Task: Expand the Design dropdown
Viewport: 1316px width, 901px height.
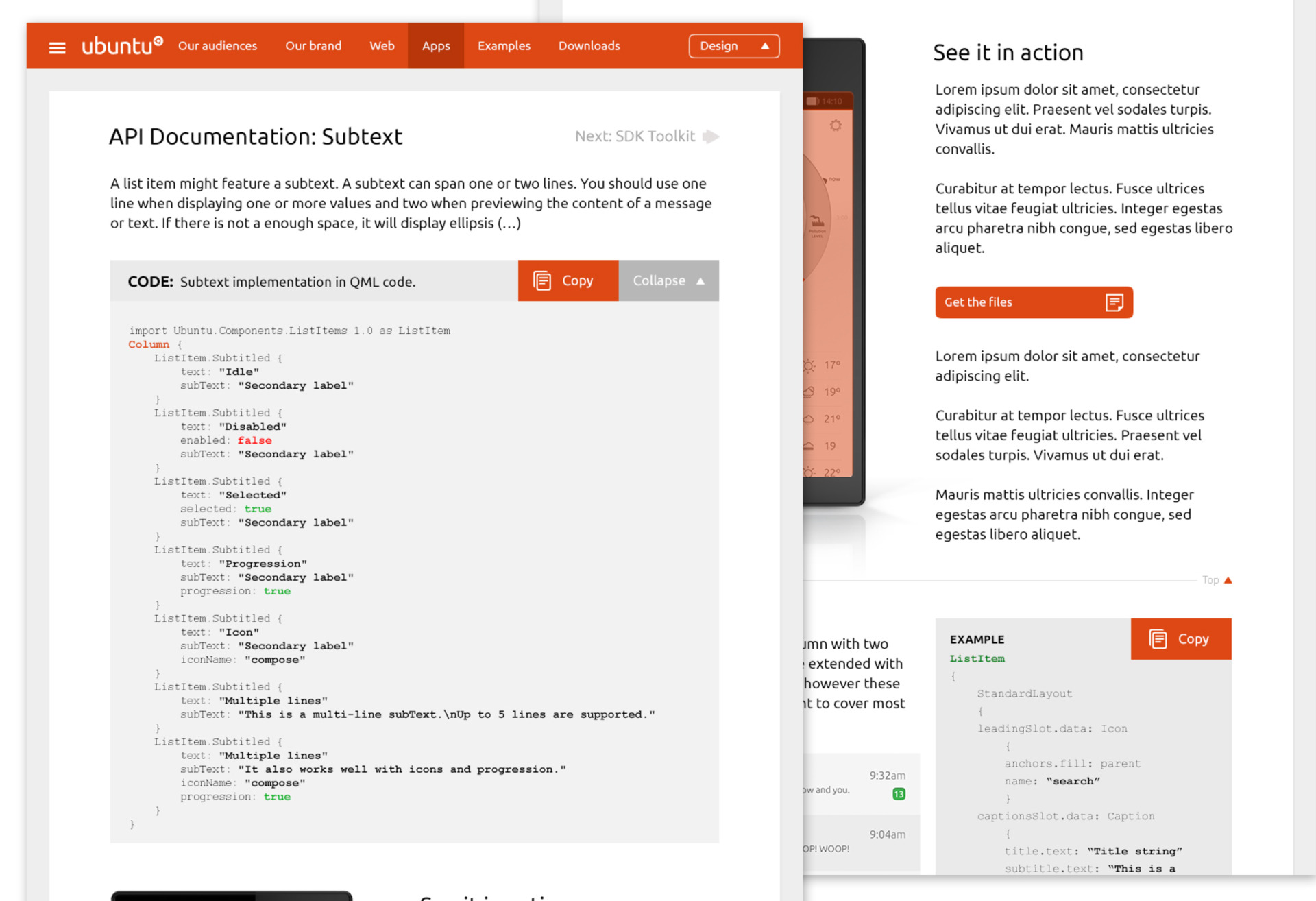Action: 734,46
